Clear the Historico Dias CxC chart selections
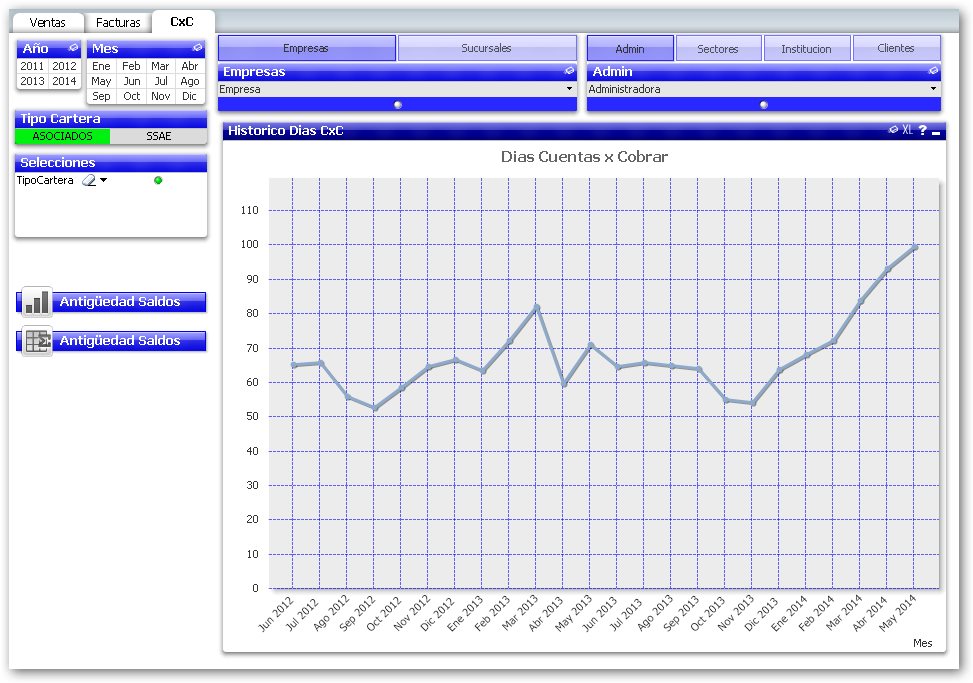This screenshot has width=973, height=683. click(x=893, y=130)
